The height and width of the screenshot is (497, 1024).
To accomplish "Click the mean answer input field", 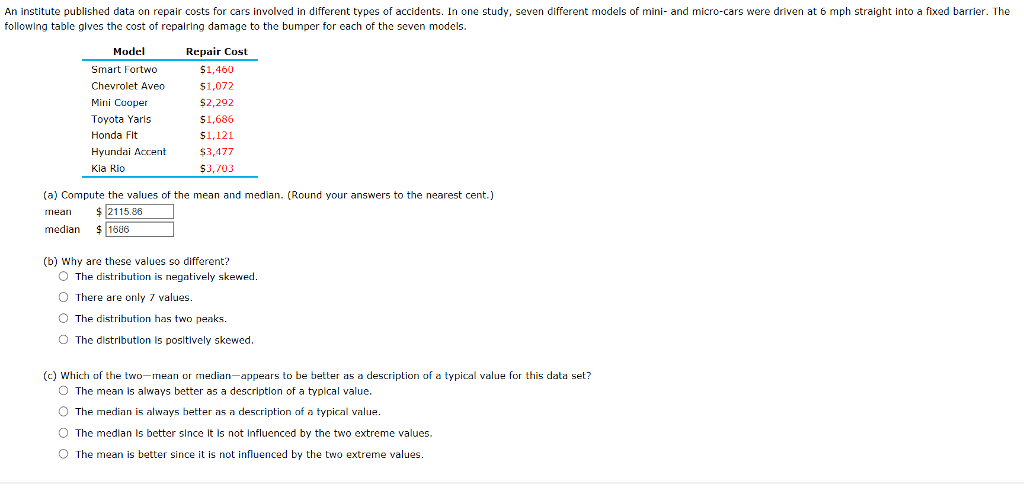I will click(139, 212).
